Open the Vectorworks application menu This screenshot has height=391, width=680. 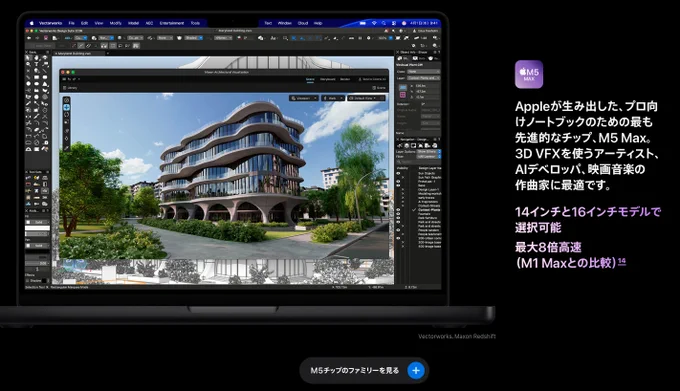click(x=50, y=23)
